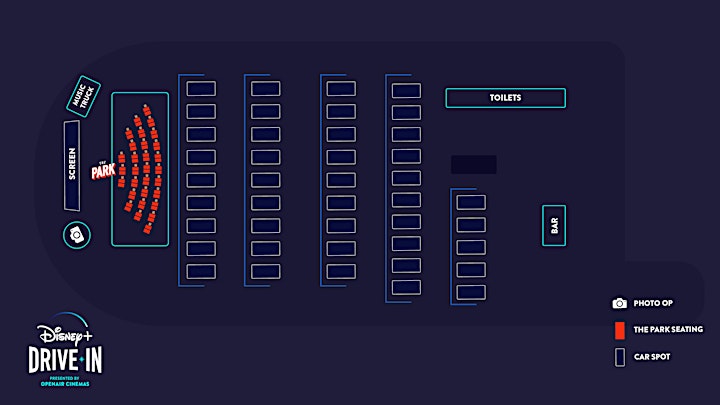Select the top car spot nearest Park seating
Image resolution: width=720 pixels, height=405 pixels.
coord(201,89)
